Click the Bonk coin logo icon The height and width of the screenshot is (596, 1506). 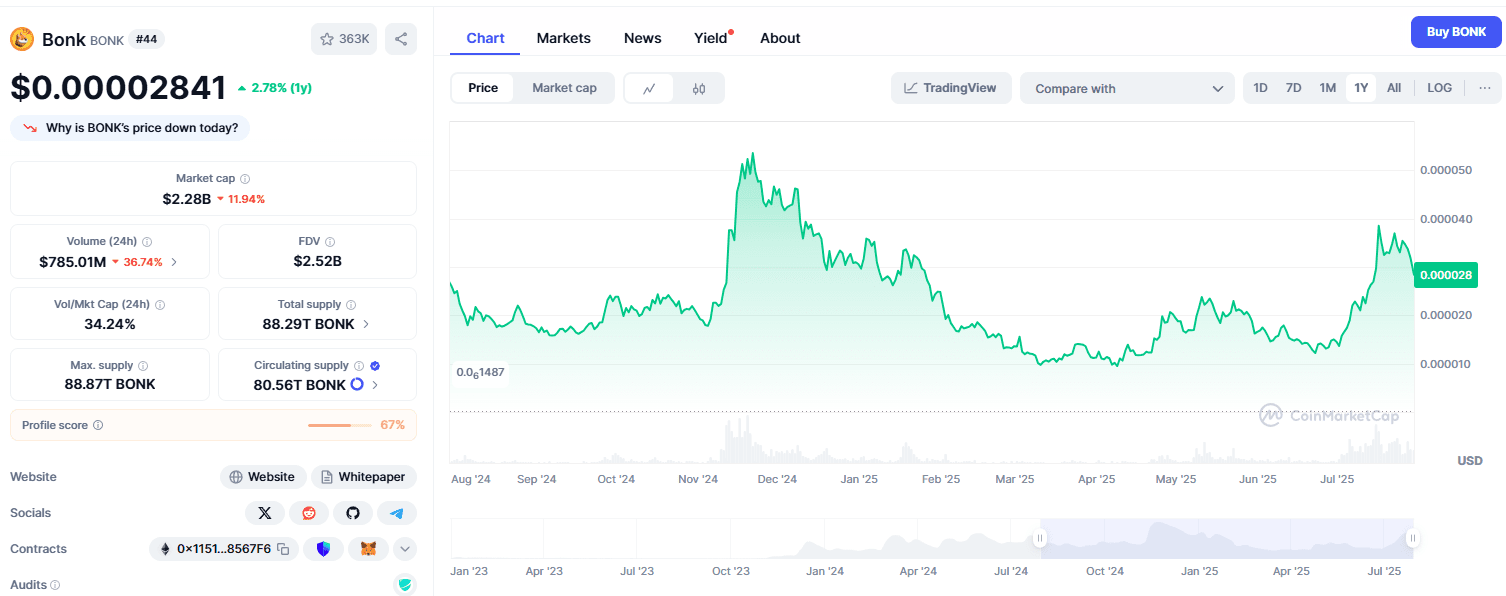pyautogui.click(x=22, y=39)
